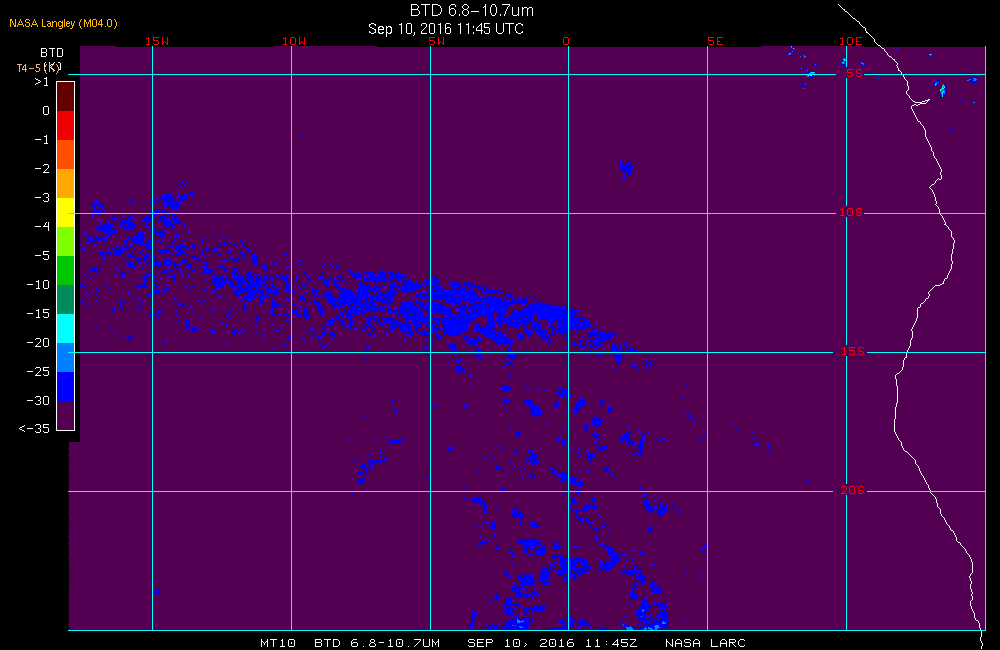Click footer timestamp 'SEP 10, 2016 11:45Z'
This screenshot has height=650, width=1000.
pyautogui.click(x=552, y=643)
